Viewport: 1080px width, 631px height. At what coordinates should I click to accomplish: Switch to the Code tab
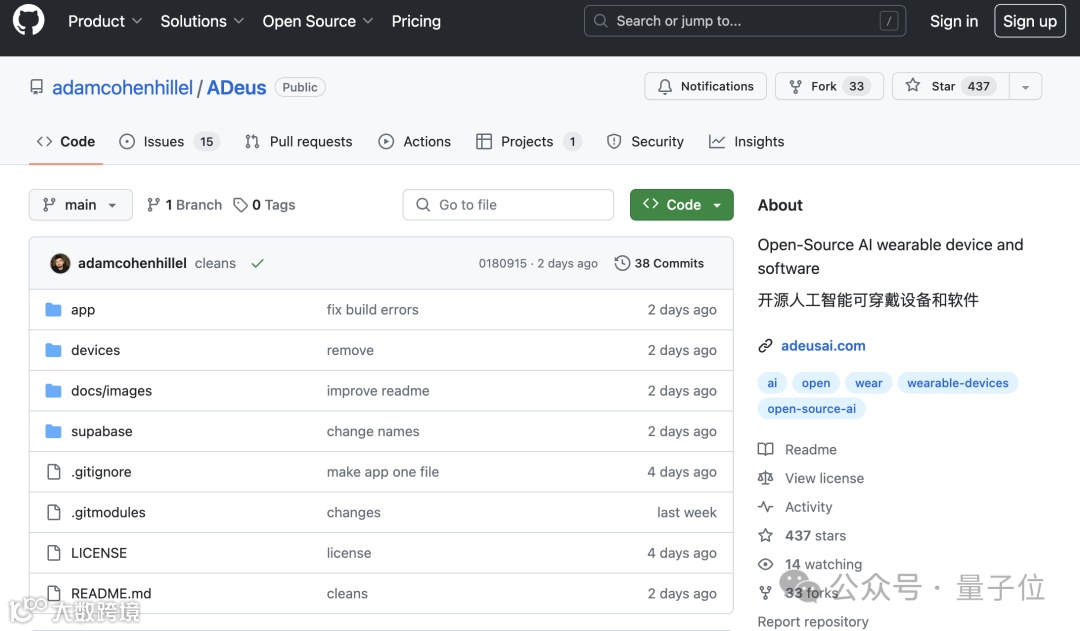coord(65,141)
